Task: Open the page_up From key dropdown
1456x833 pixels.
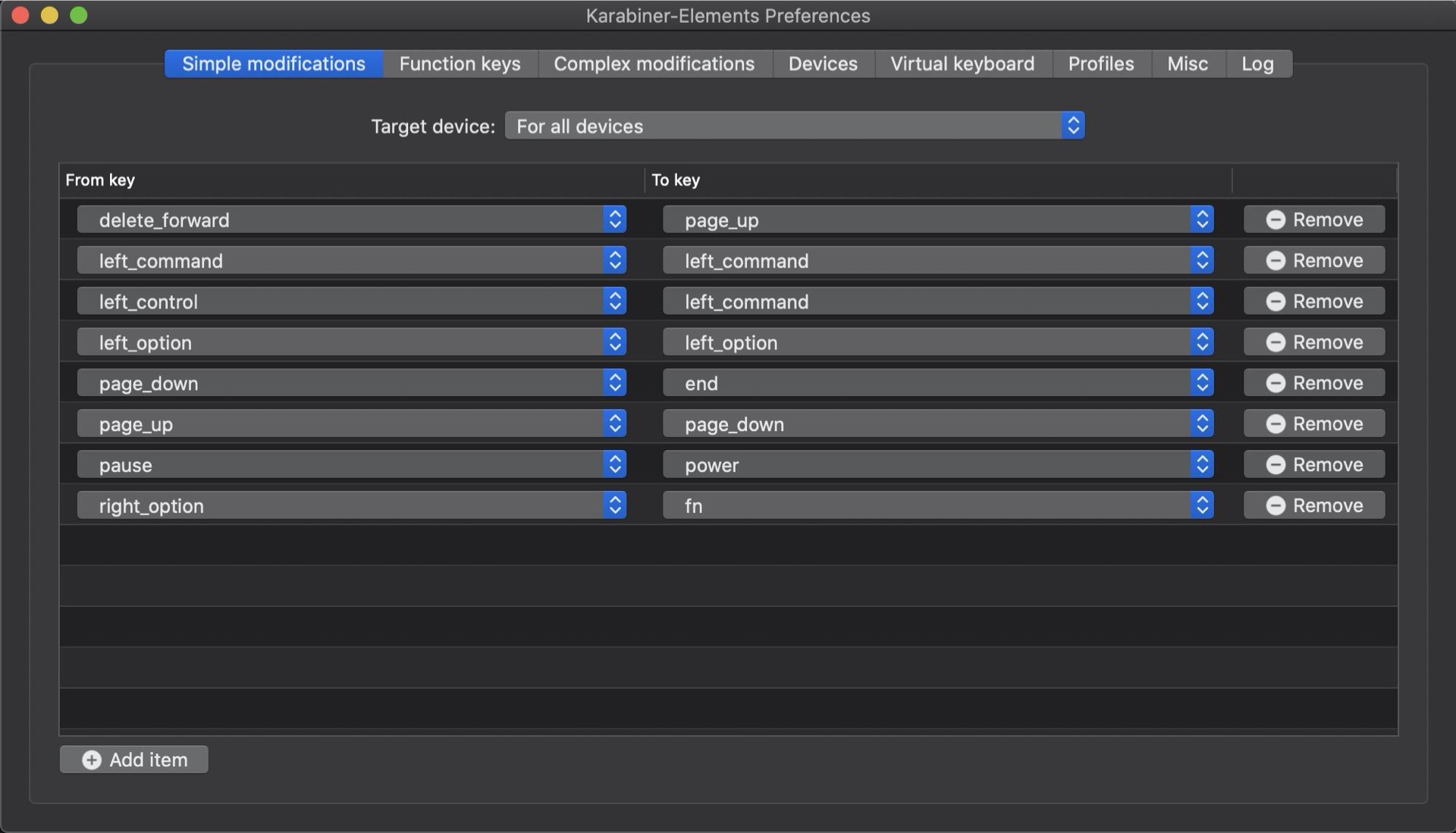Action: coord(351,423)
